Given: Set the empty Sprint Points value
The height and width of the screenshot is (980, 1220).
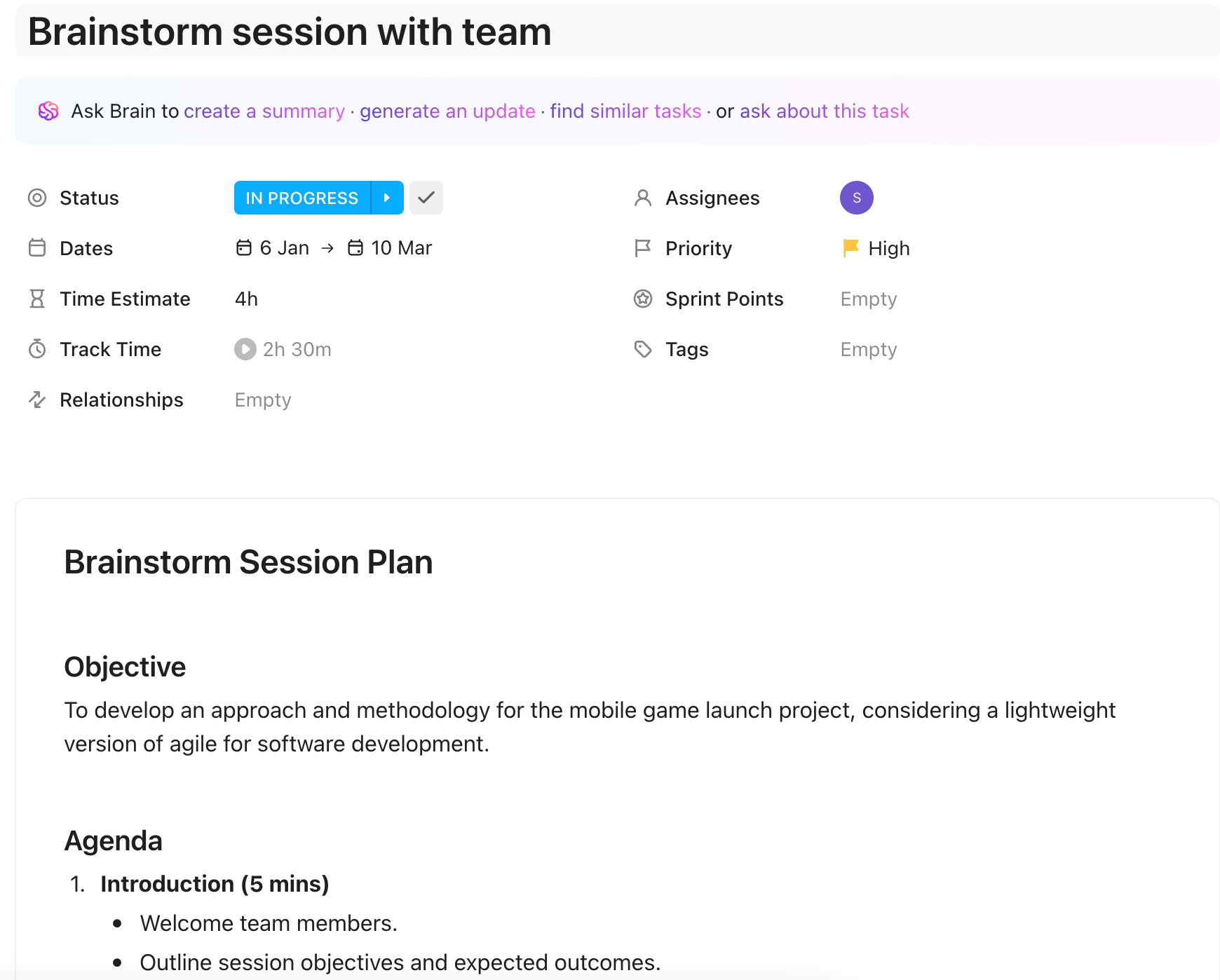Looking at the screenshot, I should click(868, 299).
